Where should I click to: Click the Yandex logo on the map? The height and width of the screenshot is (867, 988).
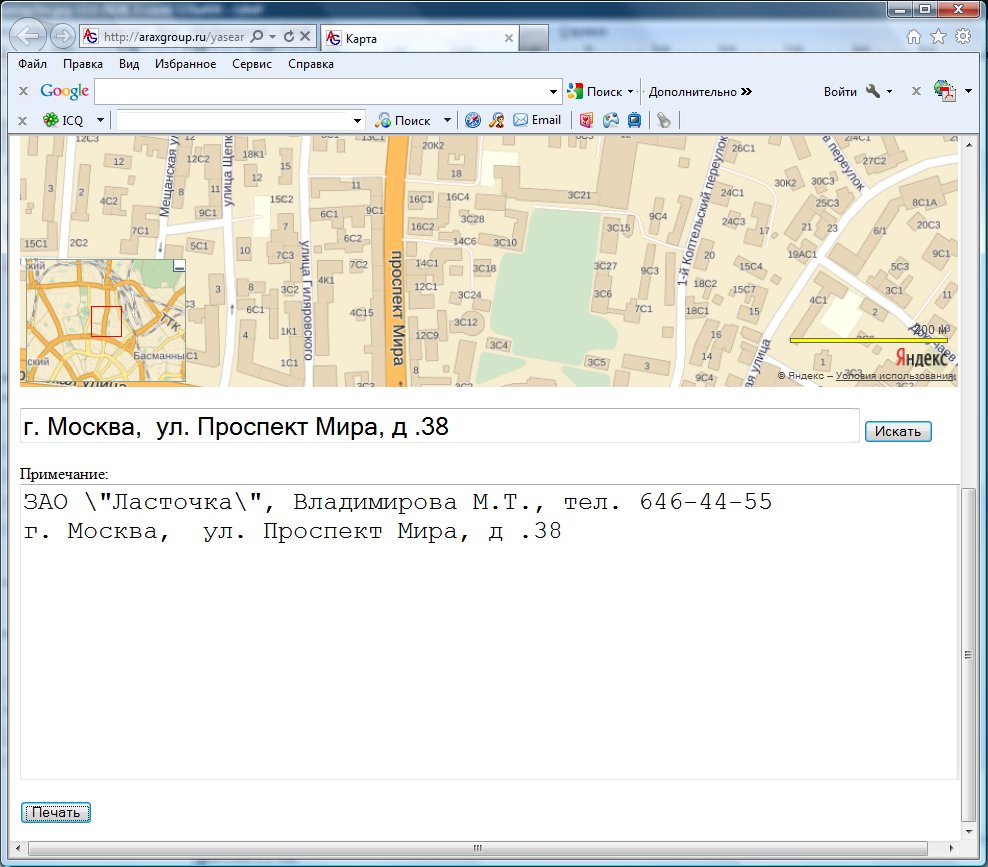921,358
